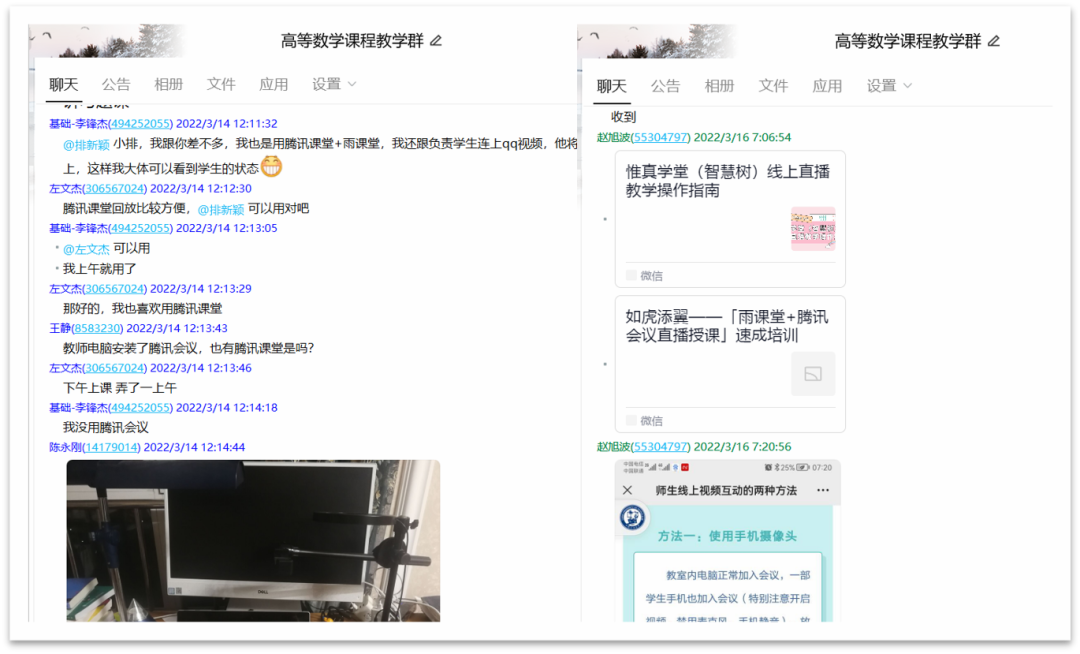Select the 应用 tab in the right window

[827, 86]
